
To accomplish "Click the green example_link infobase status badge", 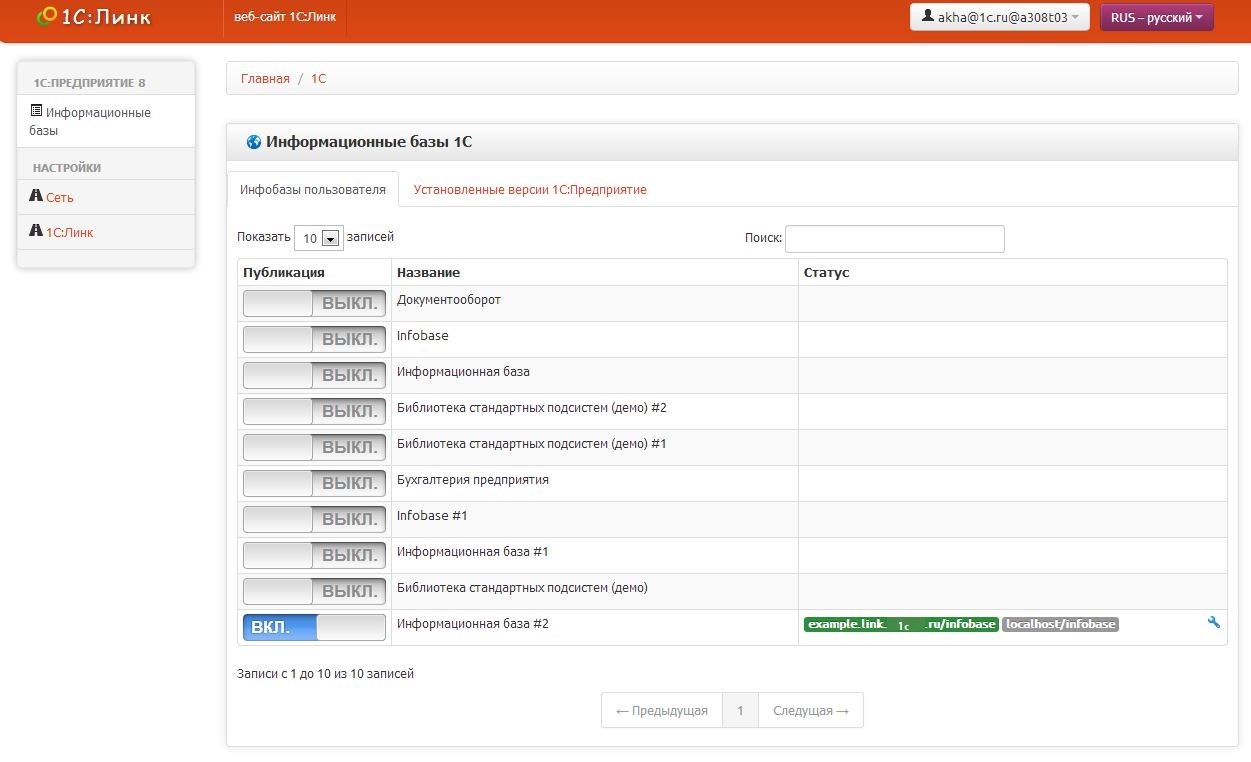I will coord(901,624).
